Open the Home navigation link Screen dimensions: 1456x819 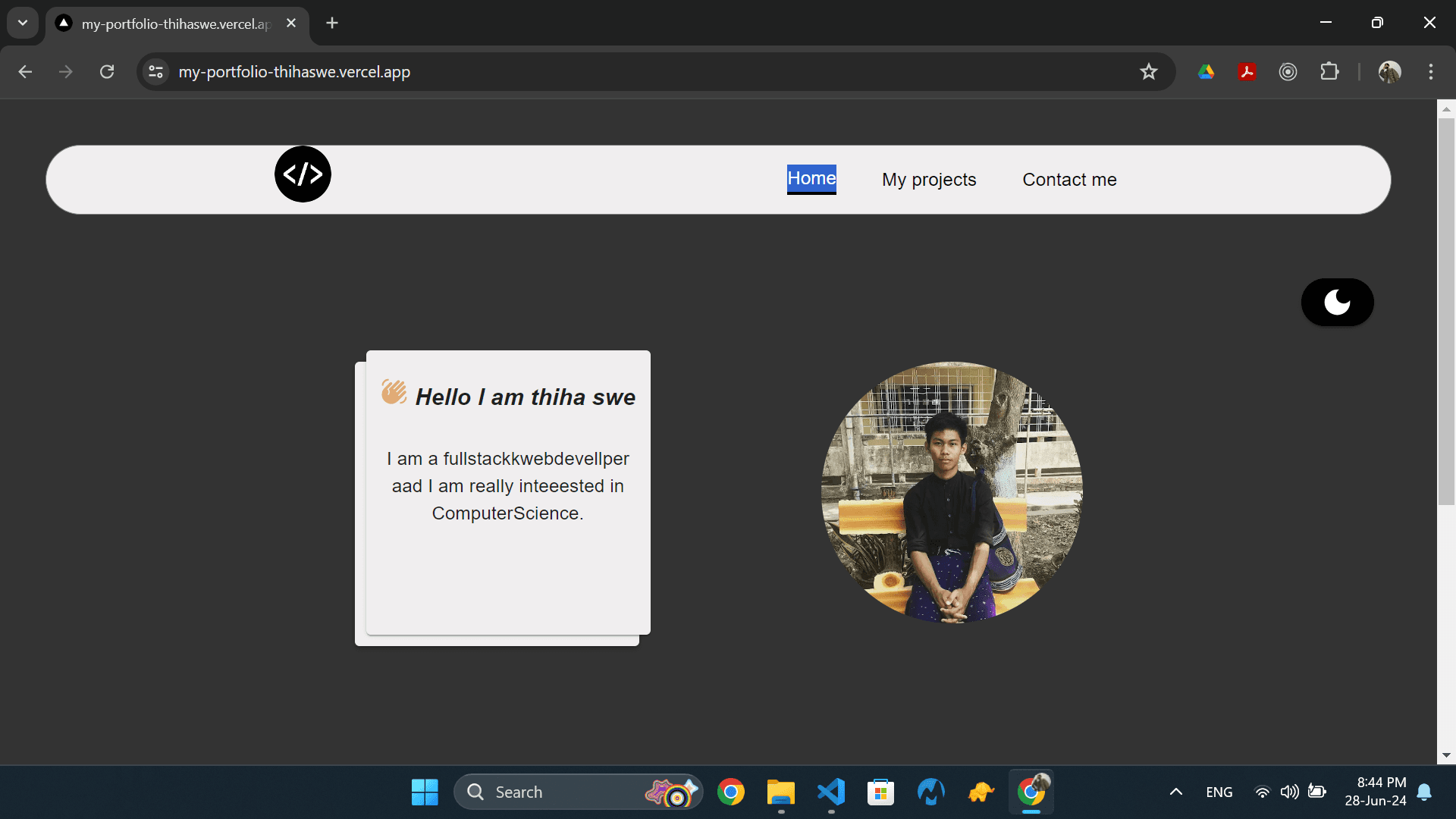811,179
